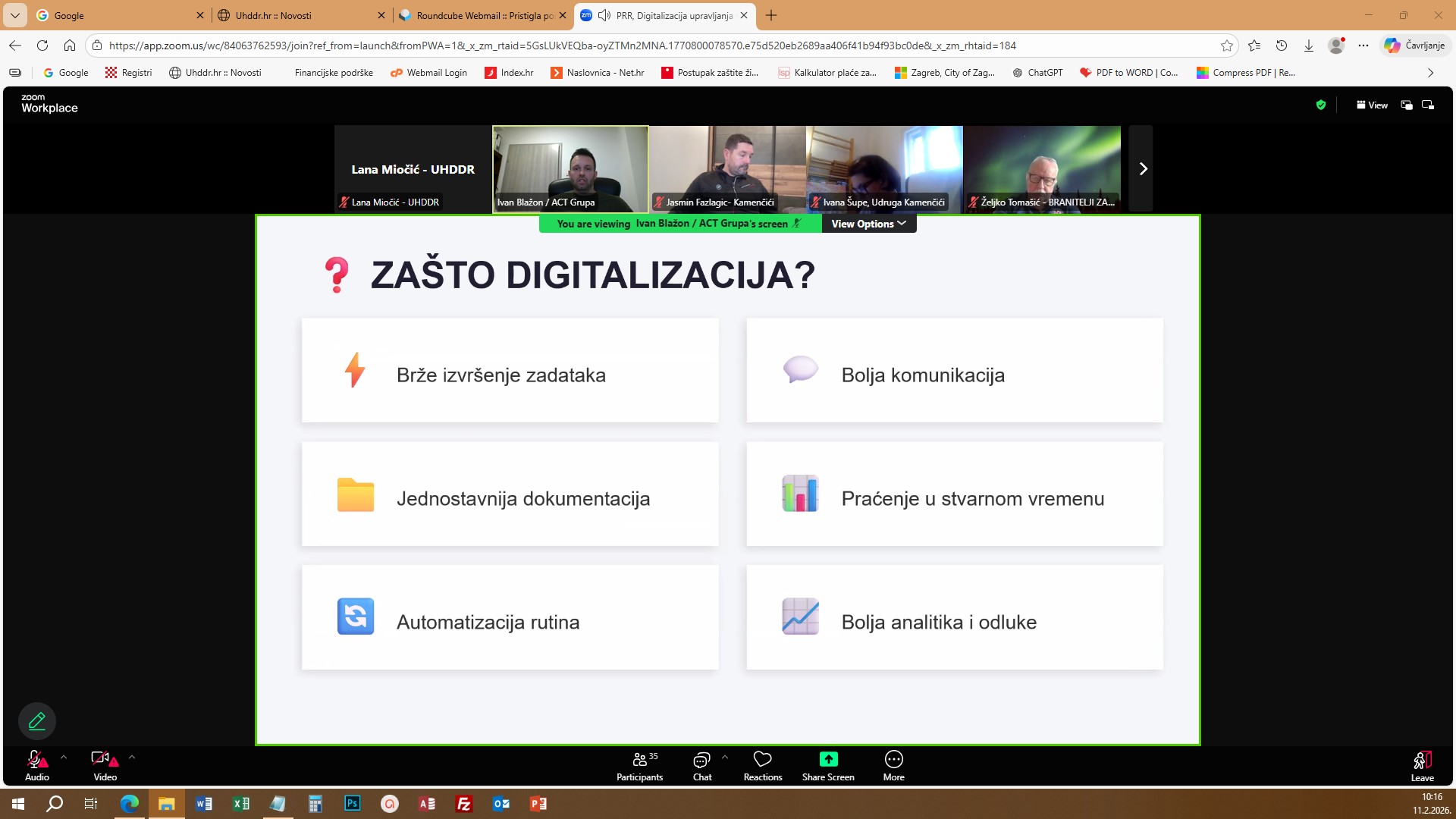Screen dimensions: 1456x819
Task: Expand audio settings caret next to Audio
Action: 64,757
